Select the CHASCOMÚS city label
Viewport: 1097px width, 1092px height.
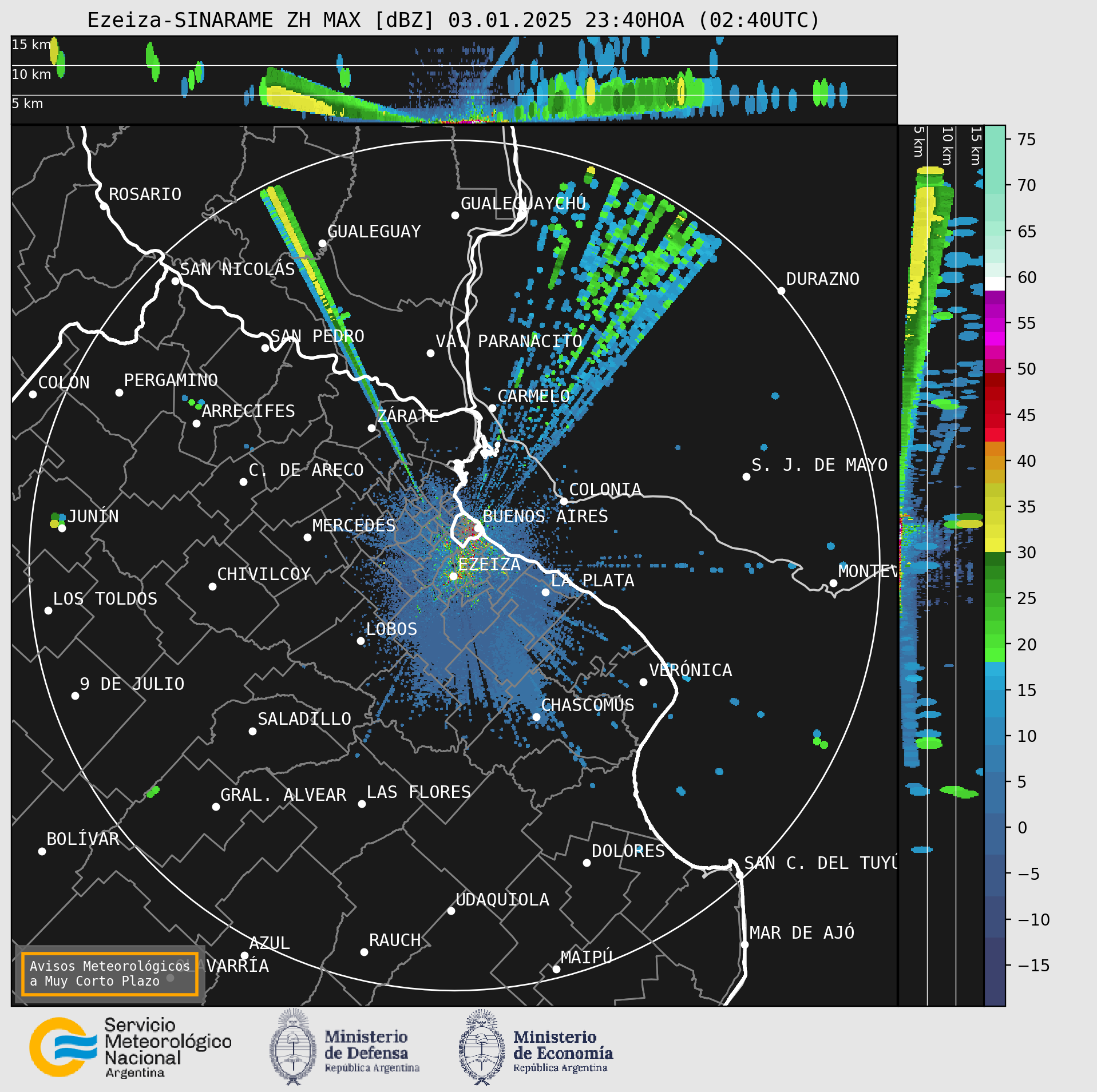[x=588, y=705]
